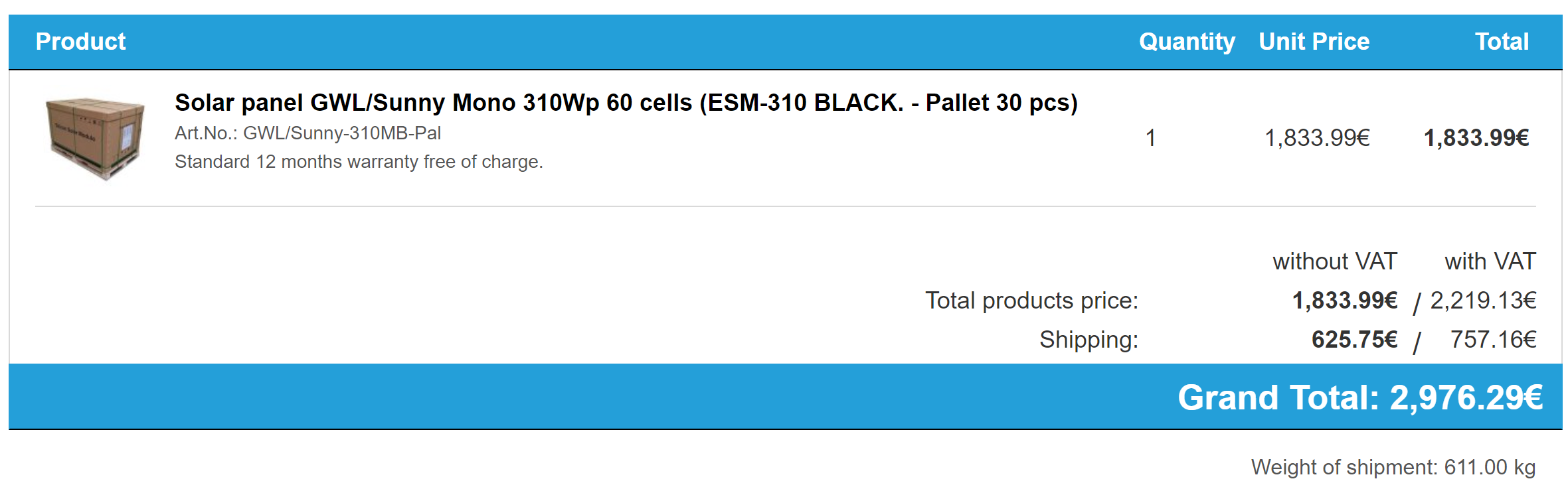Click the quantity value 1
1568x491 pixels.
pyautogui.click(x=1151, y=138)
